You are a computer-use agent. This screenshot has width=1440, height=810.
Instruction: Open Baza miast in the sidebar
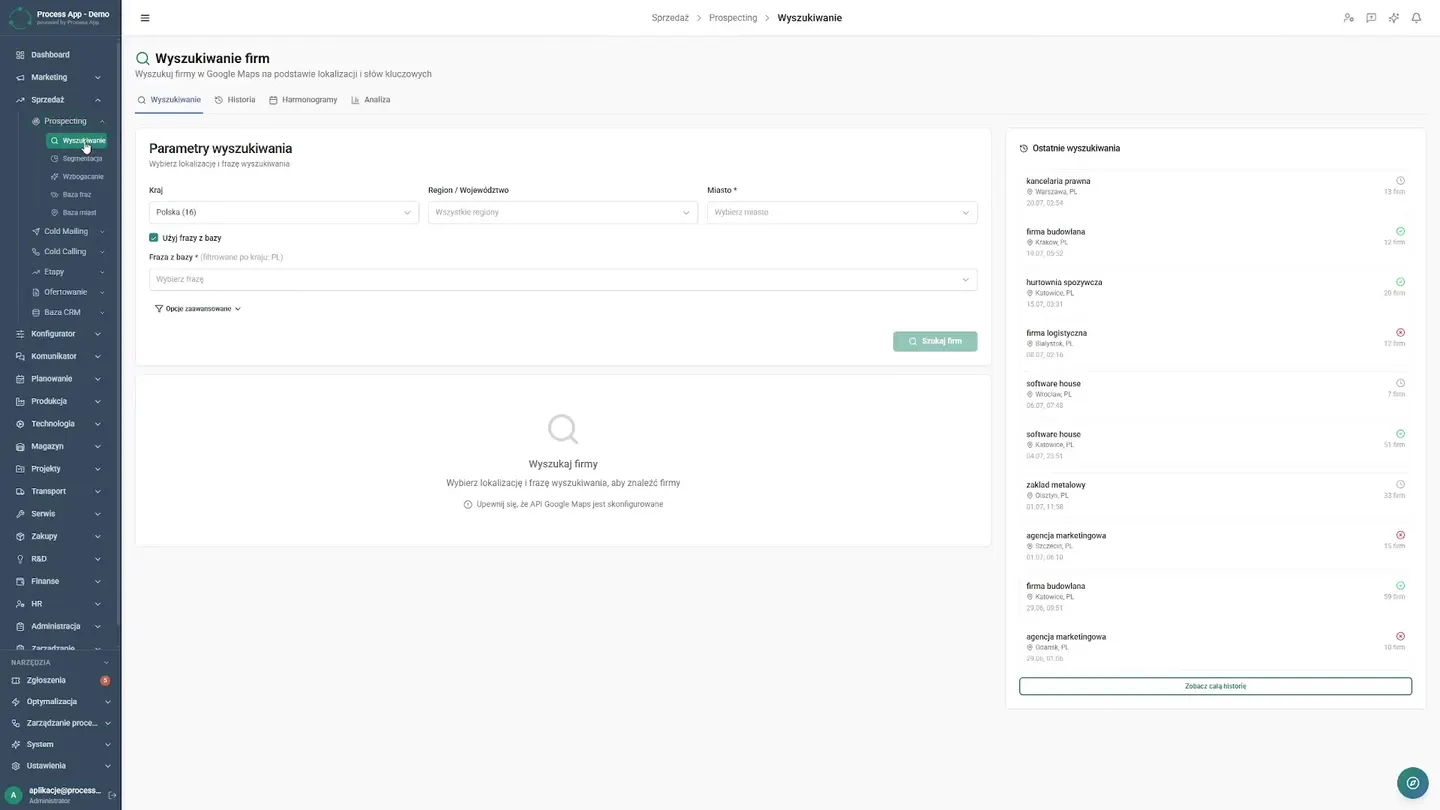point(77,212)
